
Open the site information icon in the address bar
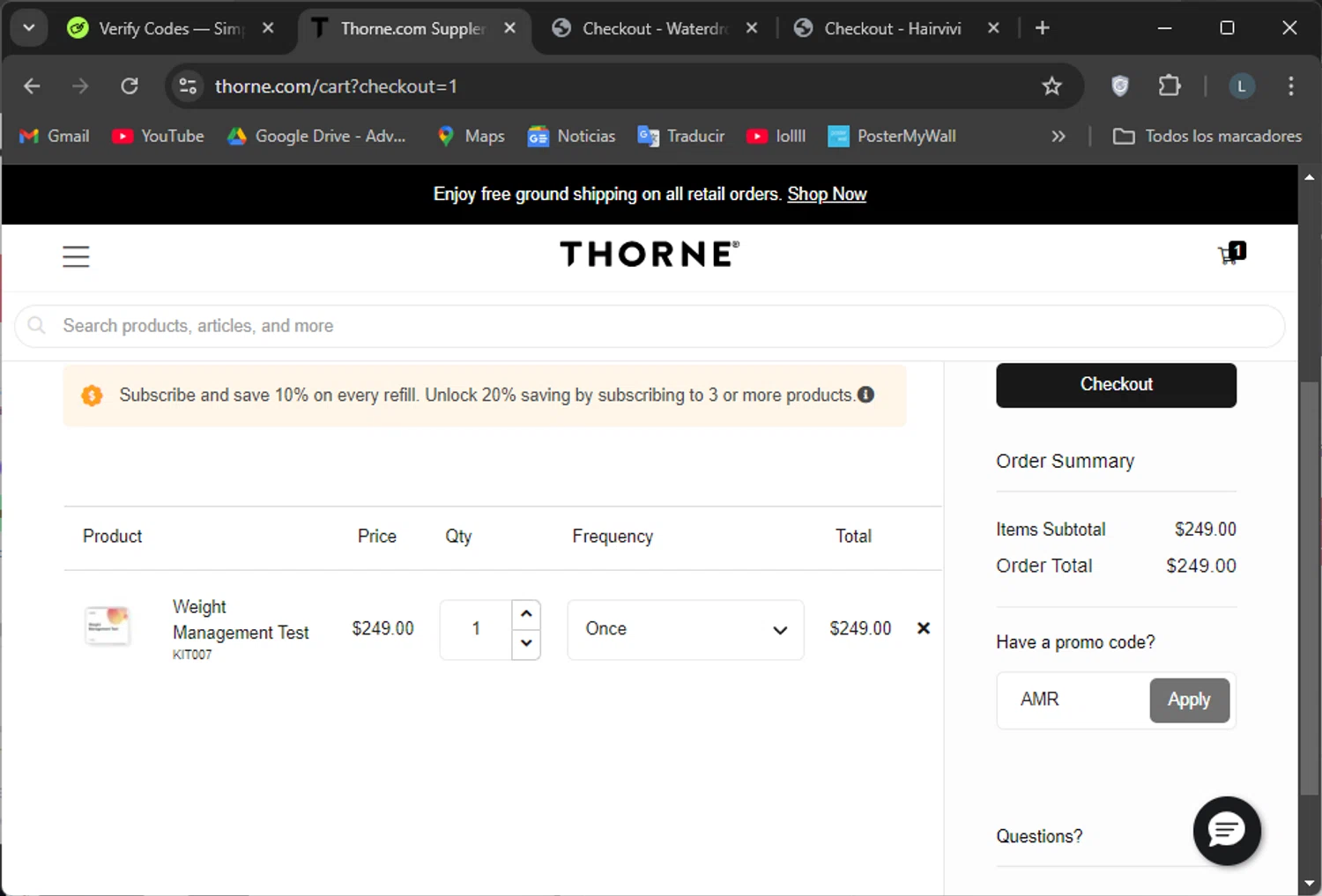188,86
